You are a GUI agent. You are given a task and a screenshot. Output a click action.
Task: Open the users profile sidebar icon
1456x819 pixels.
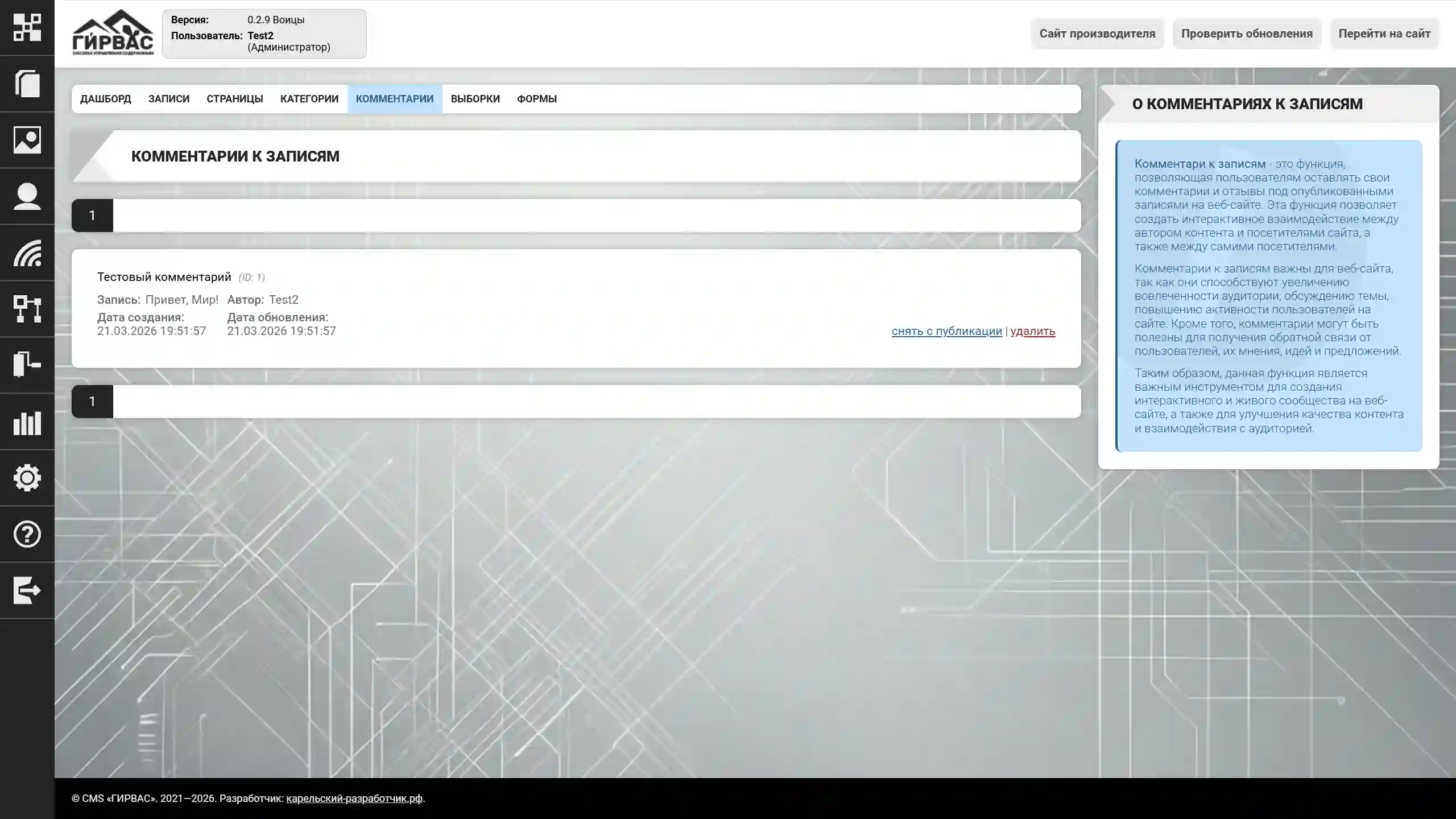27,196
